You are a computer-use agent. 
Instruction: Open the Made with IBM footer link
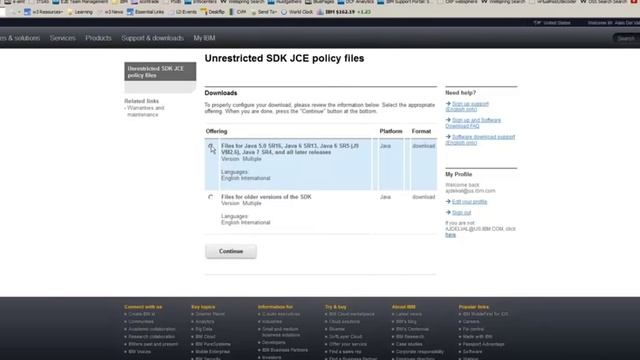(x=477, y=337)
